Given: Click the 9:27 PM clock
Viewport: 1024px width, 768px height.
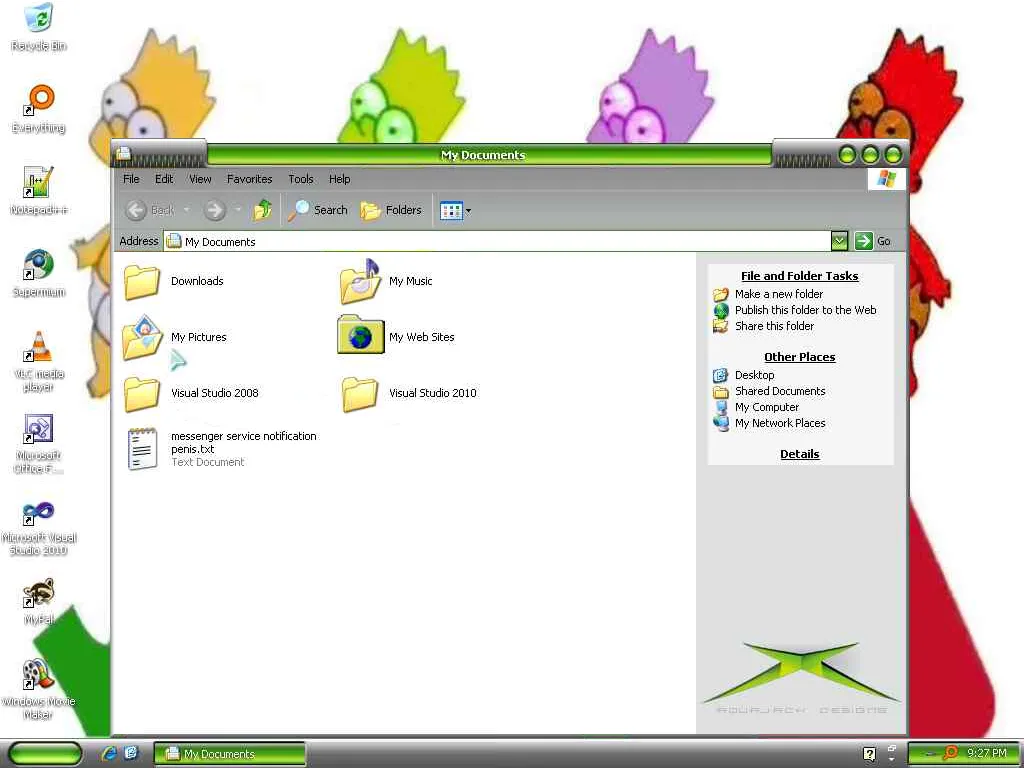Looking at the screenshot, I should pos(987,753).
